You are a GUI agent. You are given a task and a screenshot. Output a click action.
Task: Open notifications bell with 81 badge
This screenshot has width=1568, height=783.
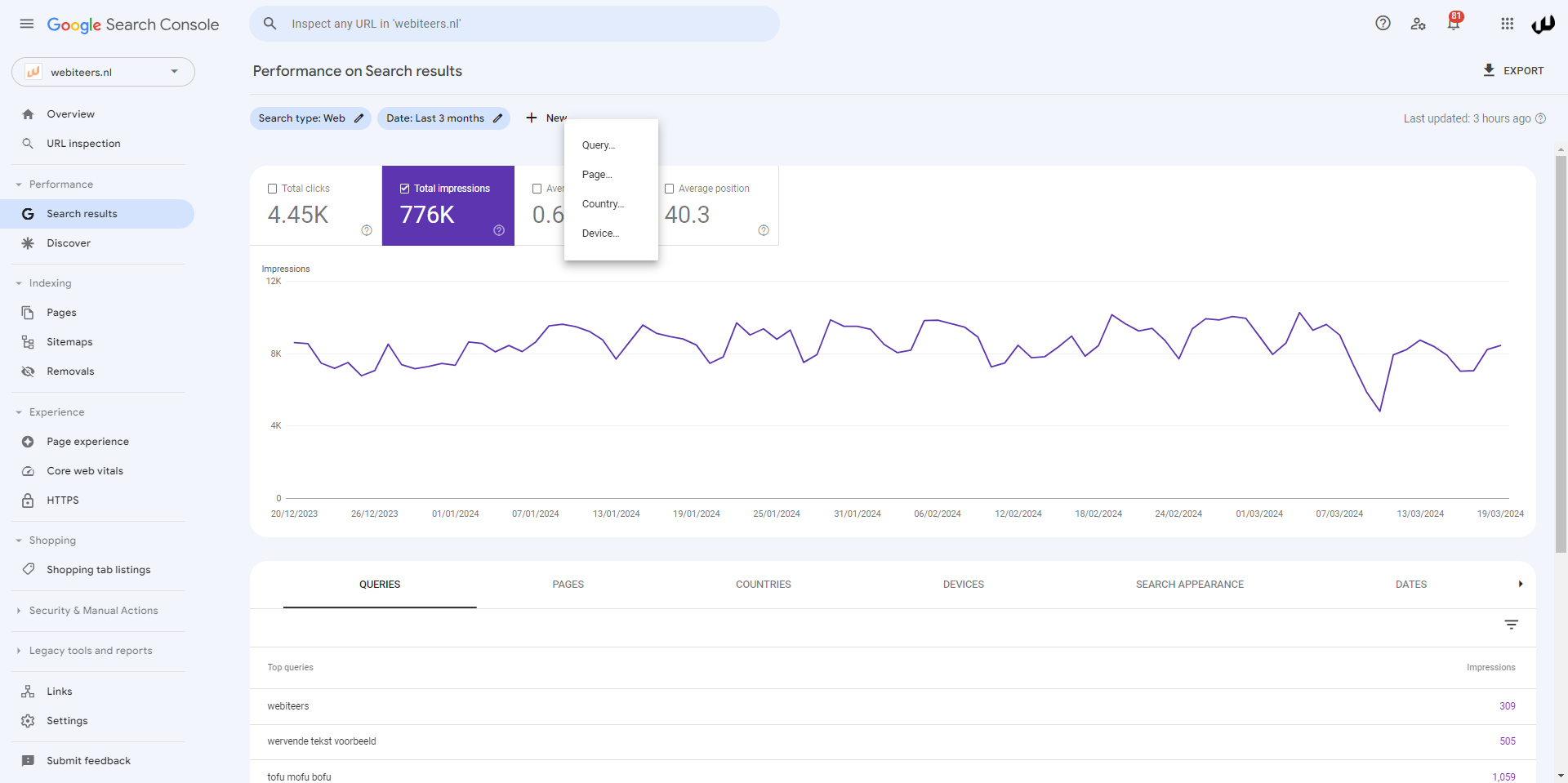[x=1454, y=23]
